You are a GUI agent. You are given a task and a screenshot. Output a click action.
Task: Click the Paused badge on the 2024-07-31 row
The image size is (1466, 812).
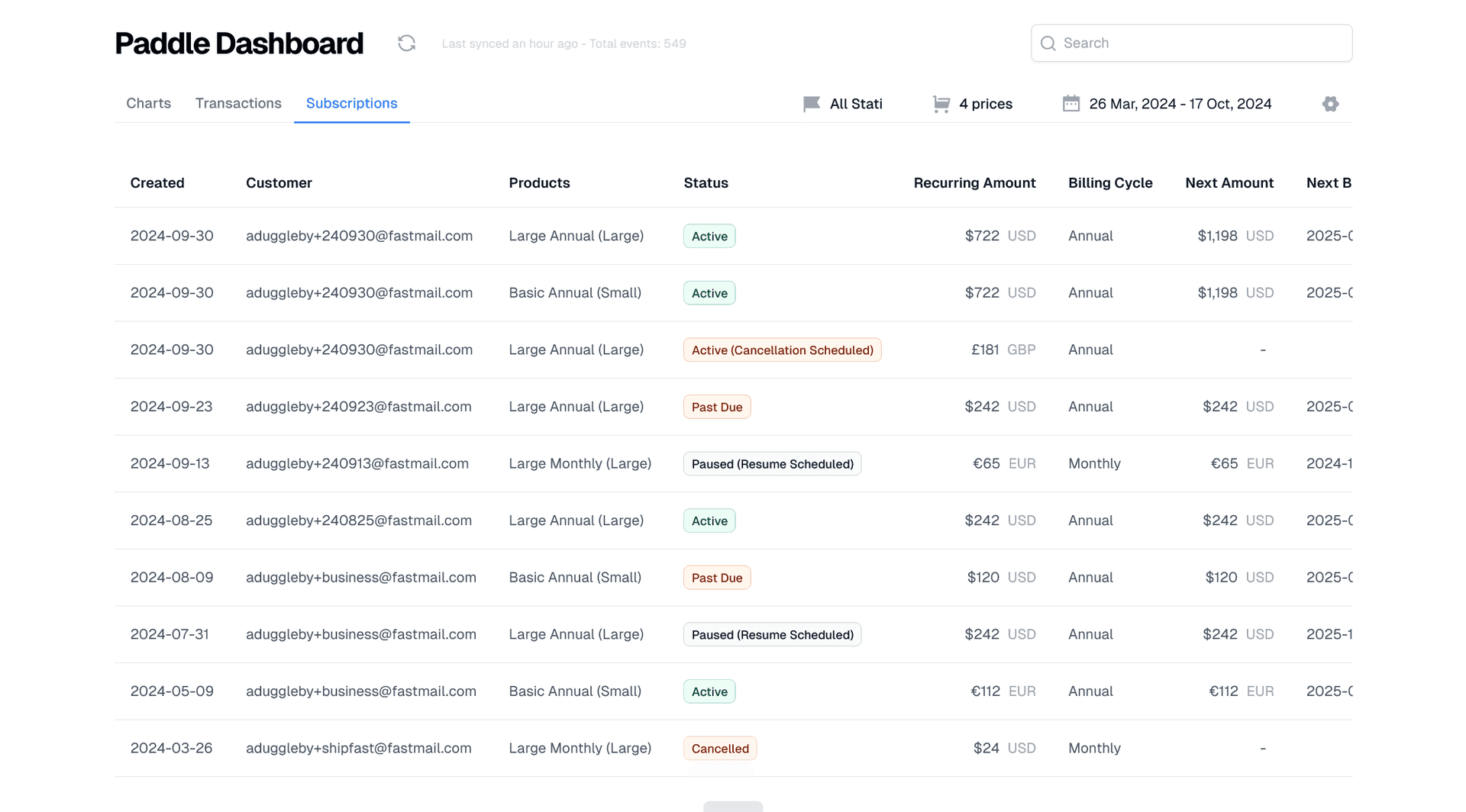click(772, 635)
